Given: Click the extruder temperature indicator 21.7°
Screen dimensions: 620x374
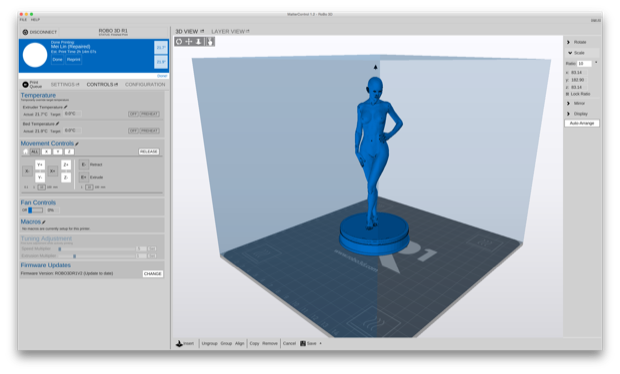Looking at the screenshot, I should click(161, 47).
